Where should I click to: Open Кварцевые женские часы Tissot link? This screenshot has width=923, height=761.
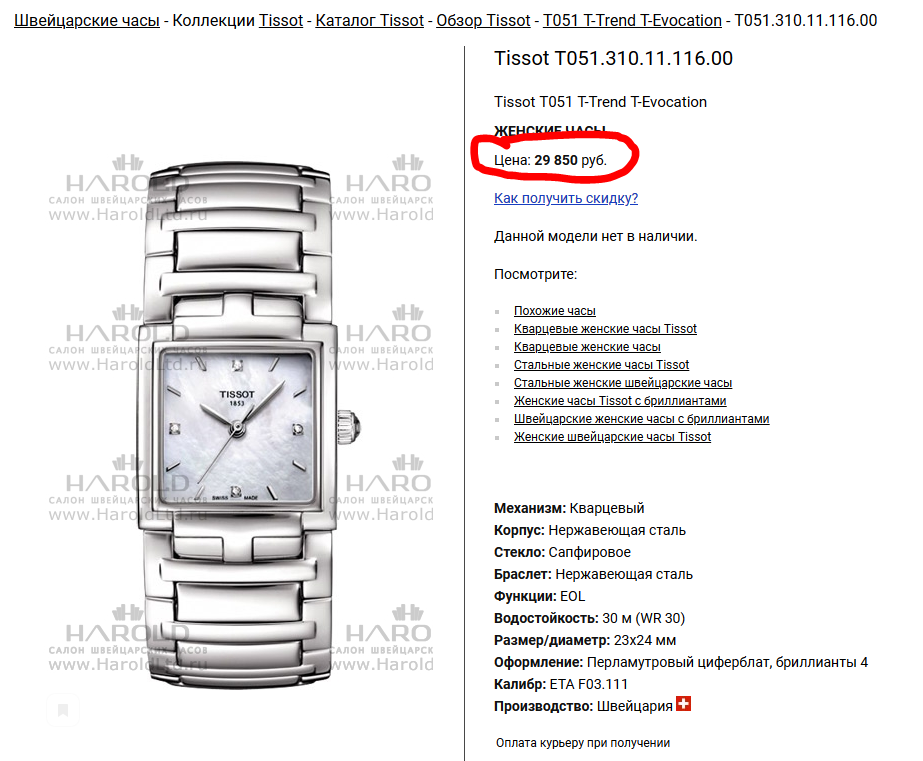pyautogui.click(x=605, y=329)
